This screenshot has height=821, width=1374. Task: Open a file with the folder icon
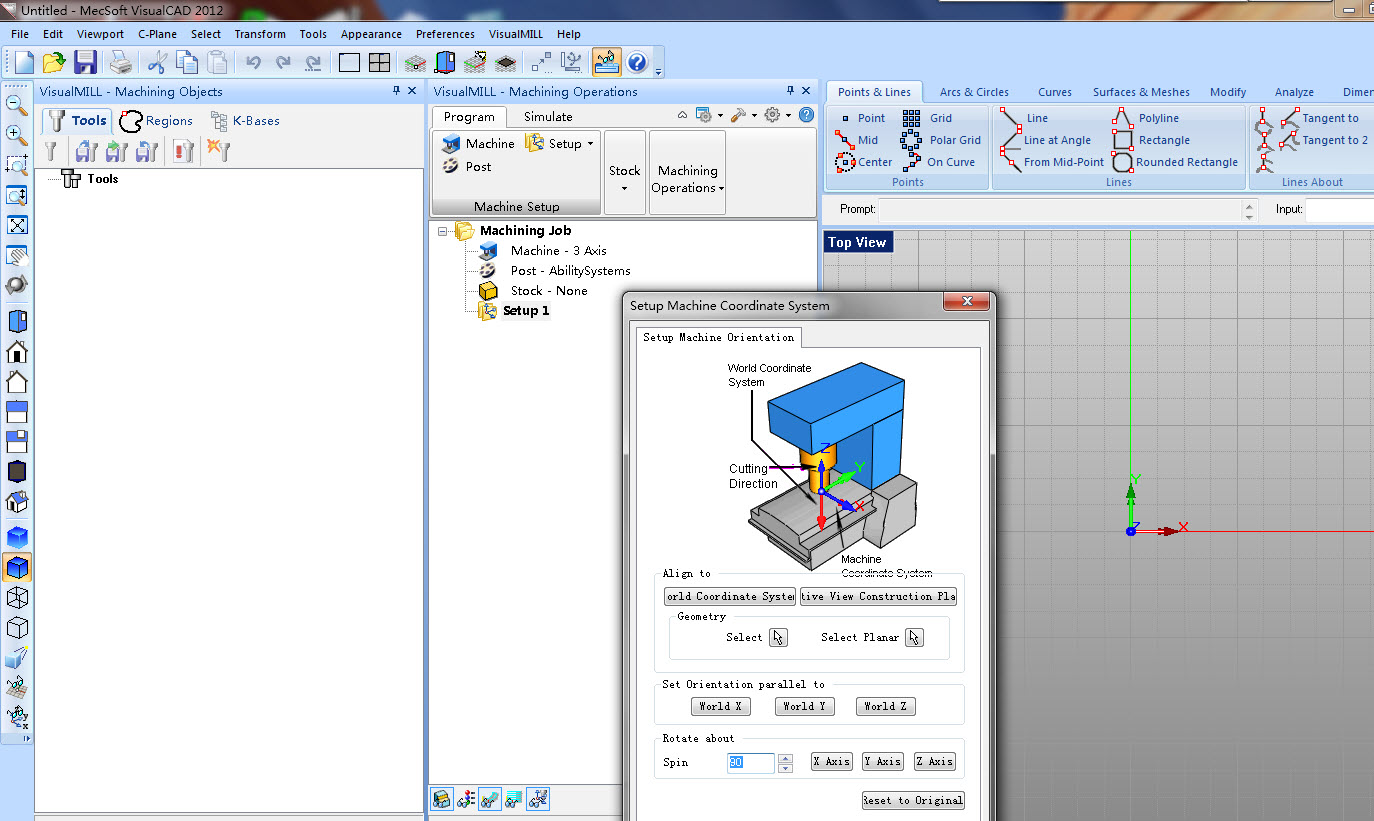[x=53, y=62]
